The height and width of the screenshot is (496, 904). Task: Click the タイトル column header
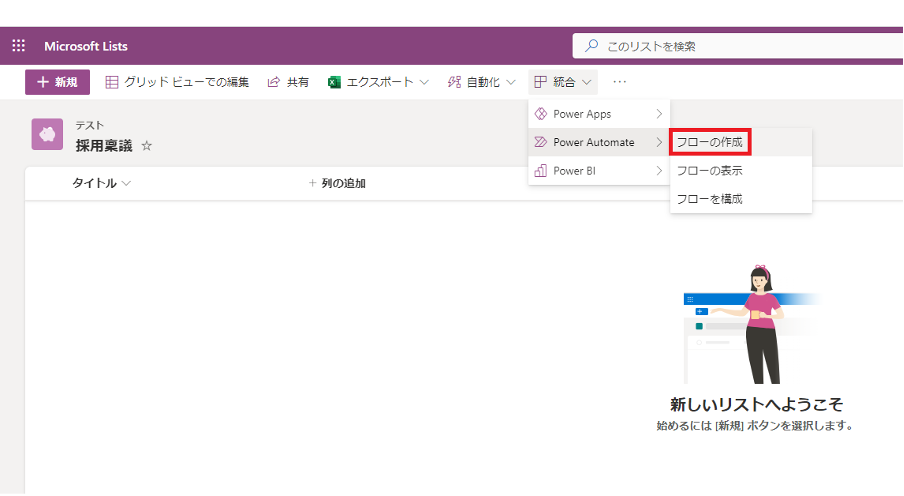click(x=94, y=183)
